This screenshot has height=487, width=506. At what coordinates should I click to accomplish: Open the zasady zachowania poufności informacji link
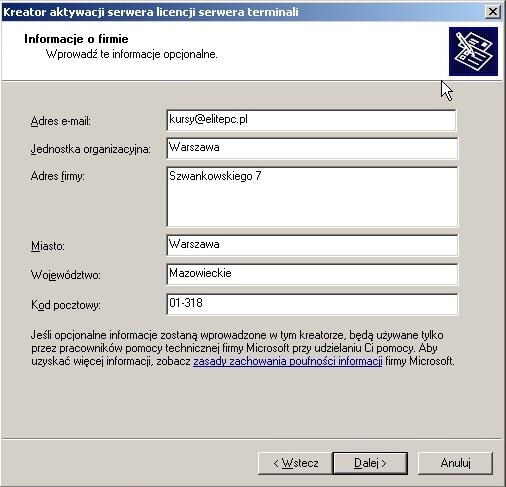[x=288, y=361]
